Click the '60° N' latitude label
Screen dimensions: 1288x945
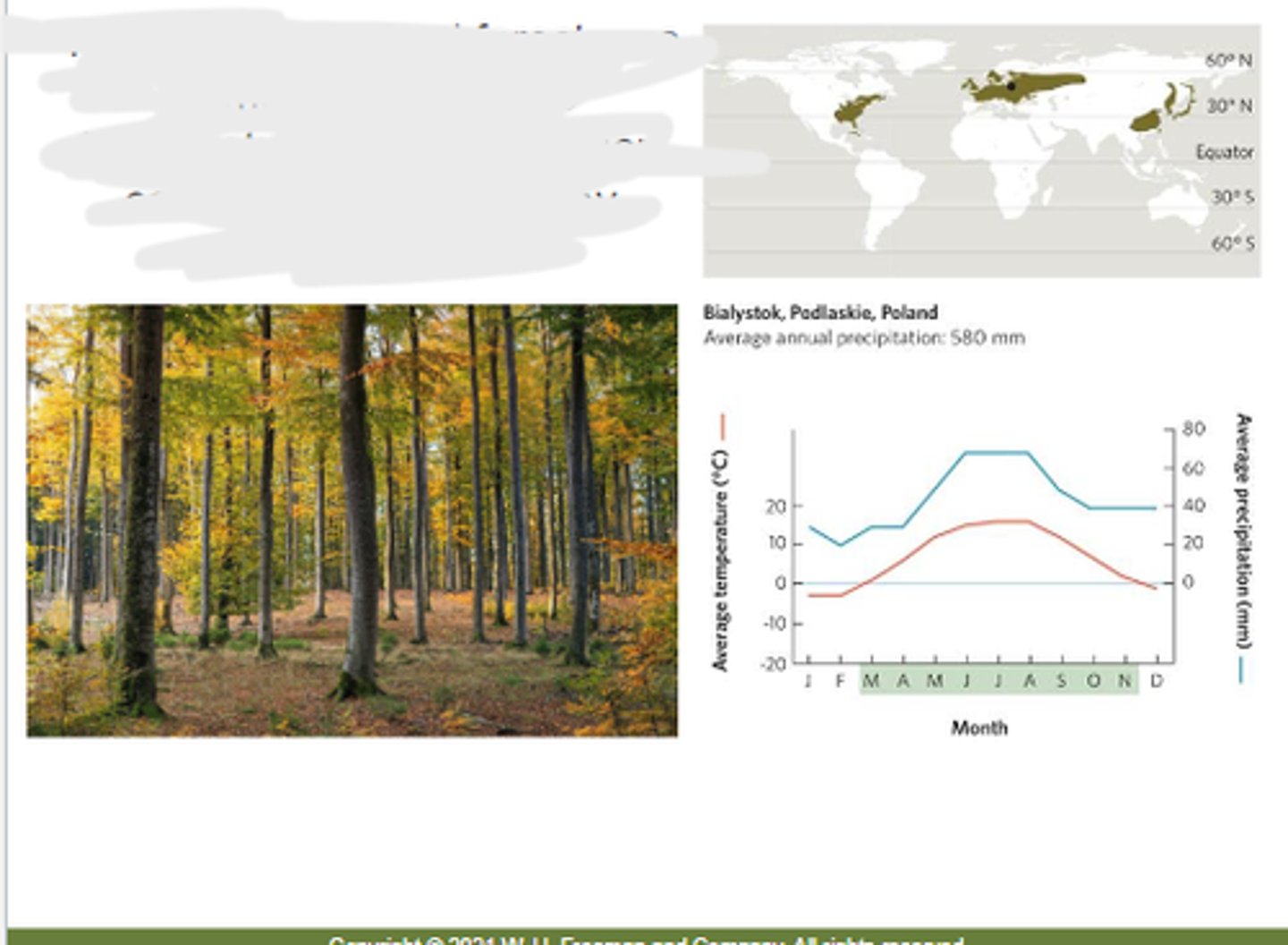[x=1228, y=61]
